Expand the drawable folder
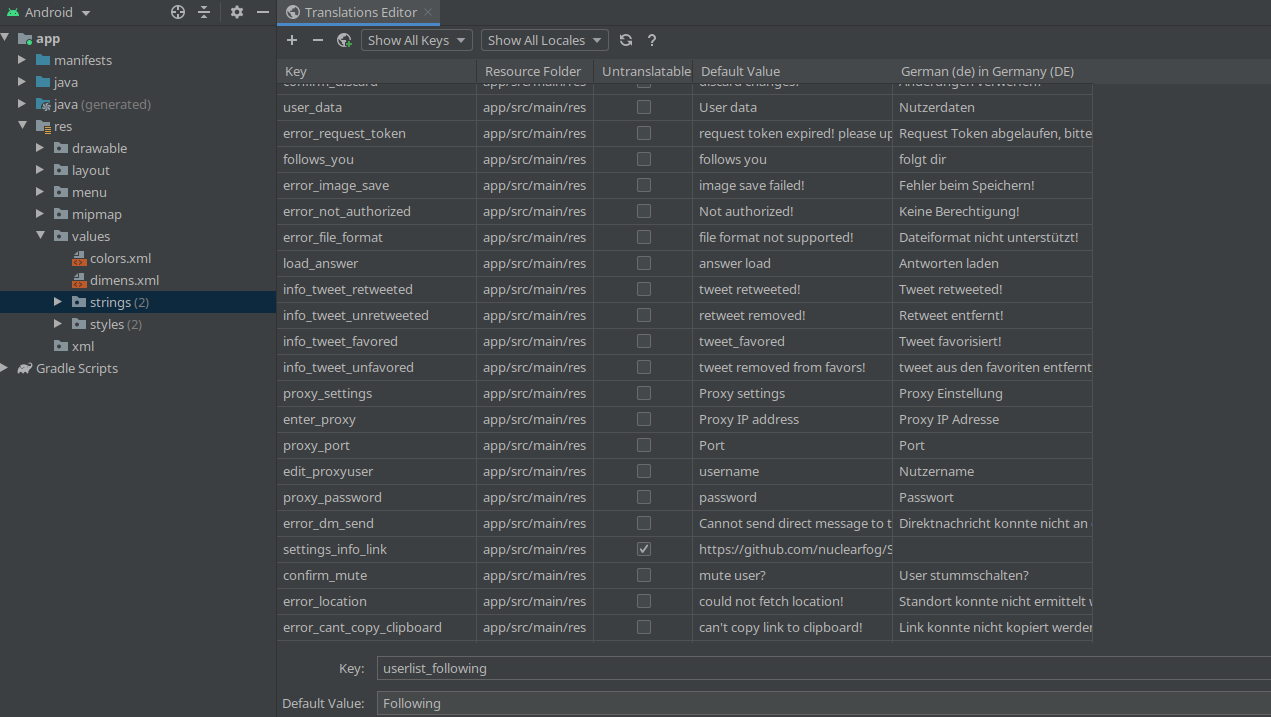 [41, 148]
